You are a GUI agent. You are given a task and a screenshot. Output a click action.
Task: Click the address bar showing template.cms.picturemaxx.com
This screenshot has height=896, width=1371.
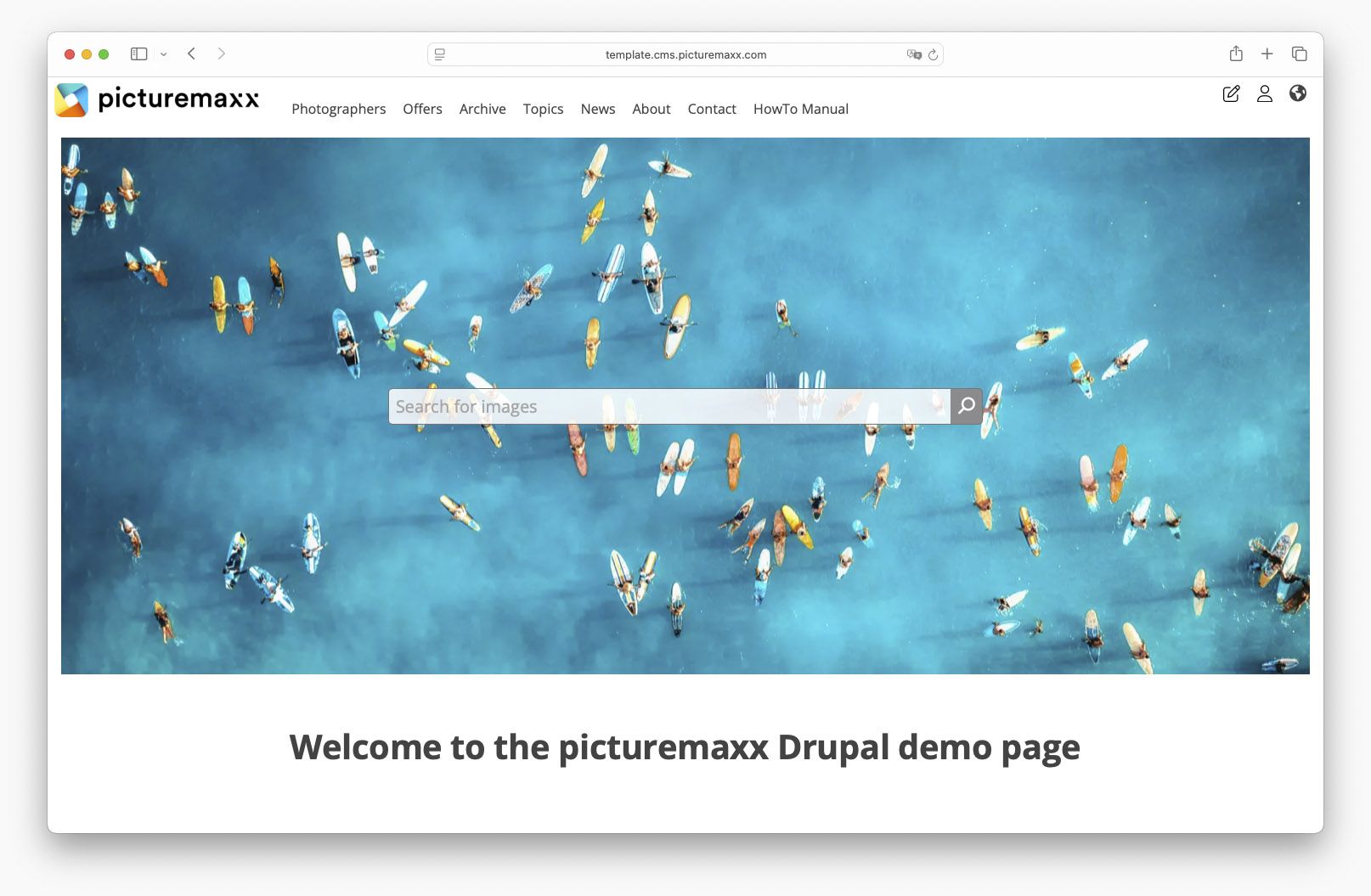pyautogui.click(x=685, y=54)
